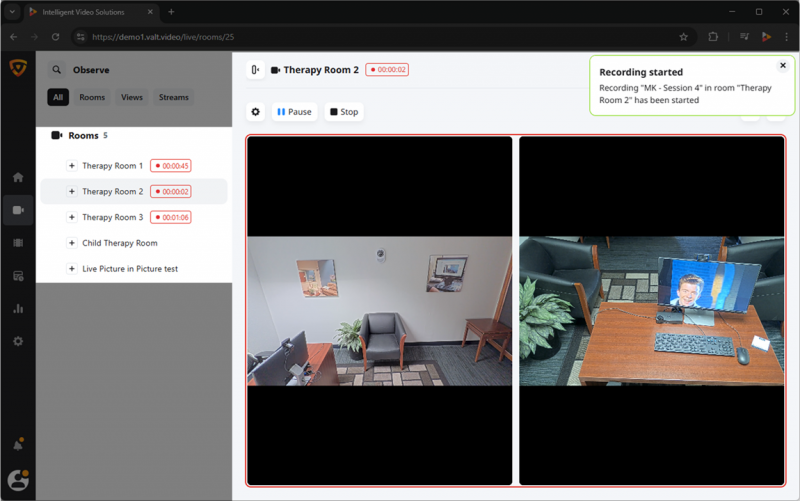Click the Therapy Room 2 header title
The image size is (800, 501).
[x=321, y=70]
